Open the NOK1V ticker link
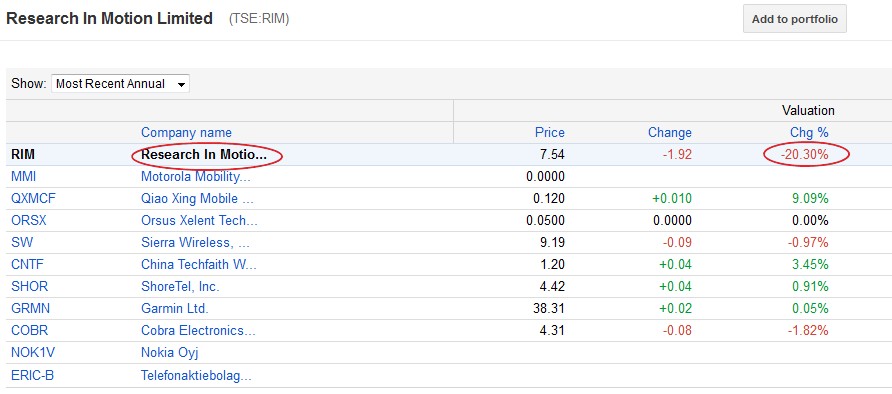 pos(33,352)
